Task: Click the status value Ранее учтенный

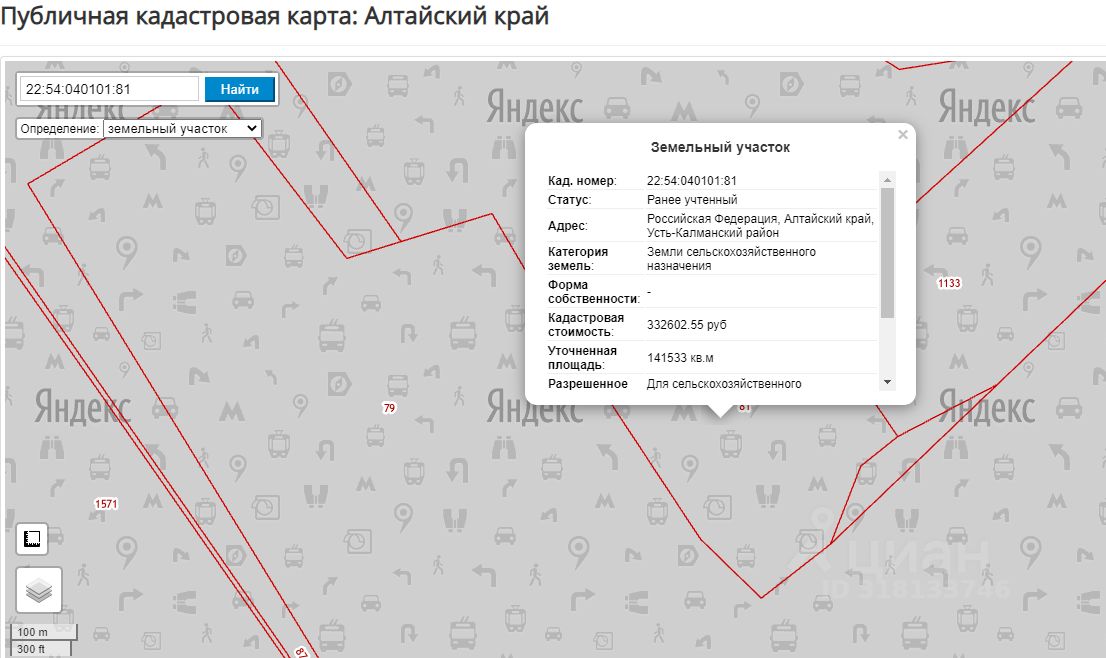Action: click(x=692, y=200)
